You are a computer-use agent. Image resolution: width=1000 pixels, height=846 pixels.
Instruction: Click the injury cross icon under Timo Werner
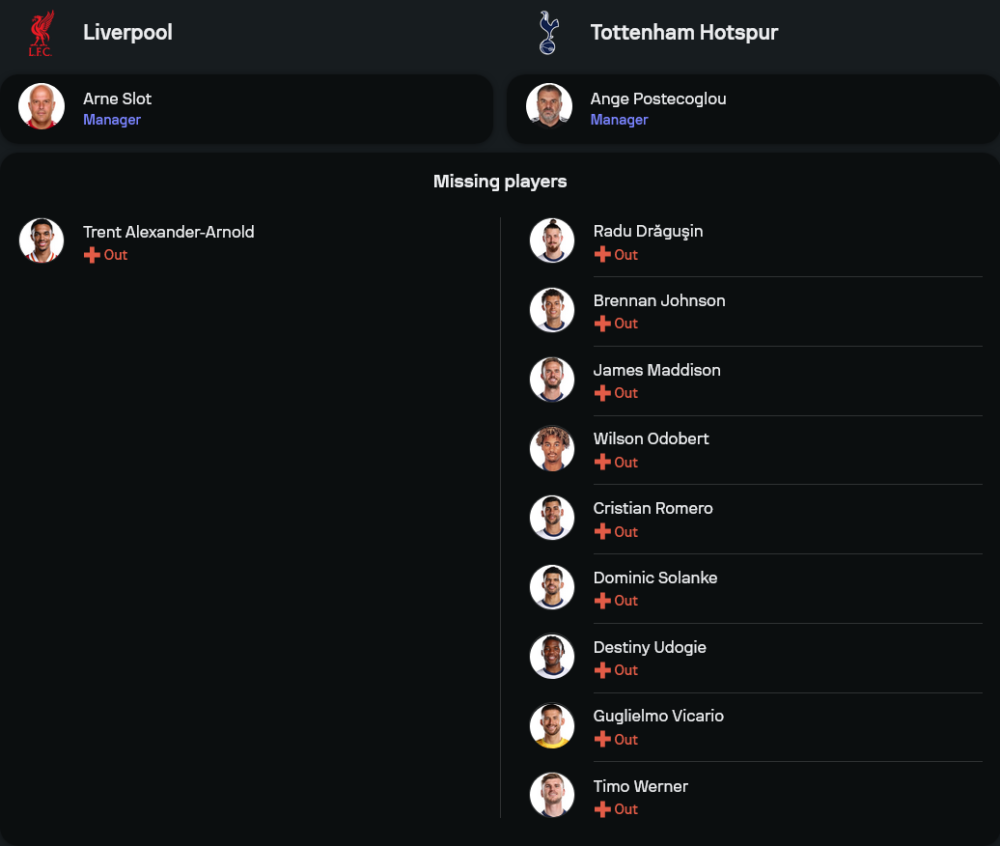(x=602, y=809)
